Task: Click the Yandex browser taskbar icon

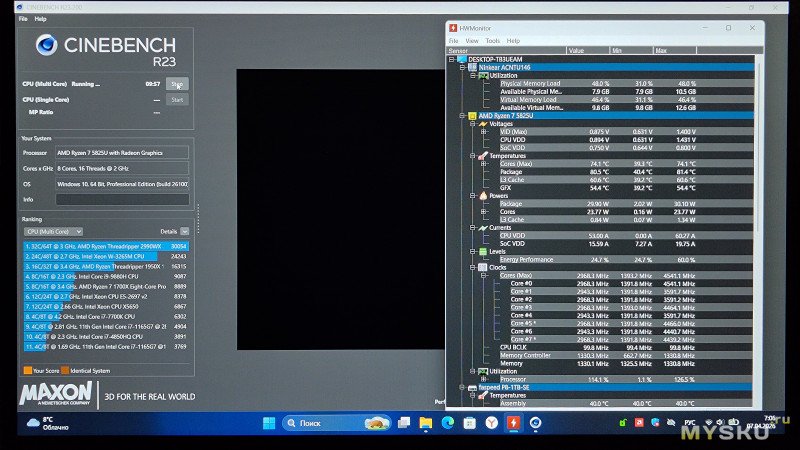Action: point(491,423)
